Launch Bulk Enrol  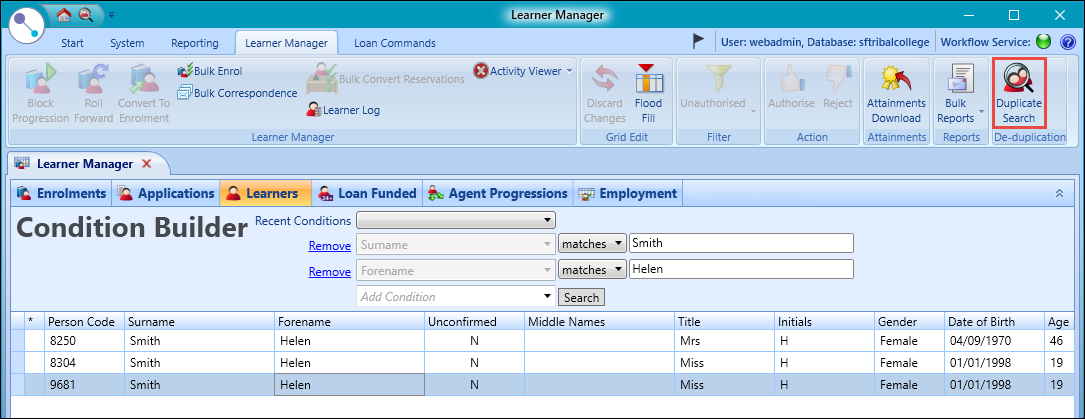coord(210,71)
